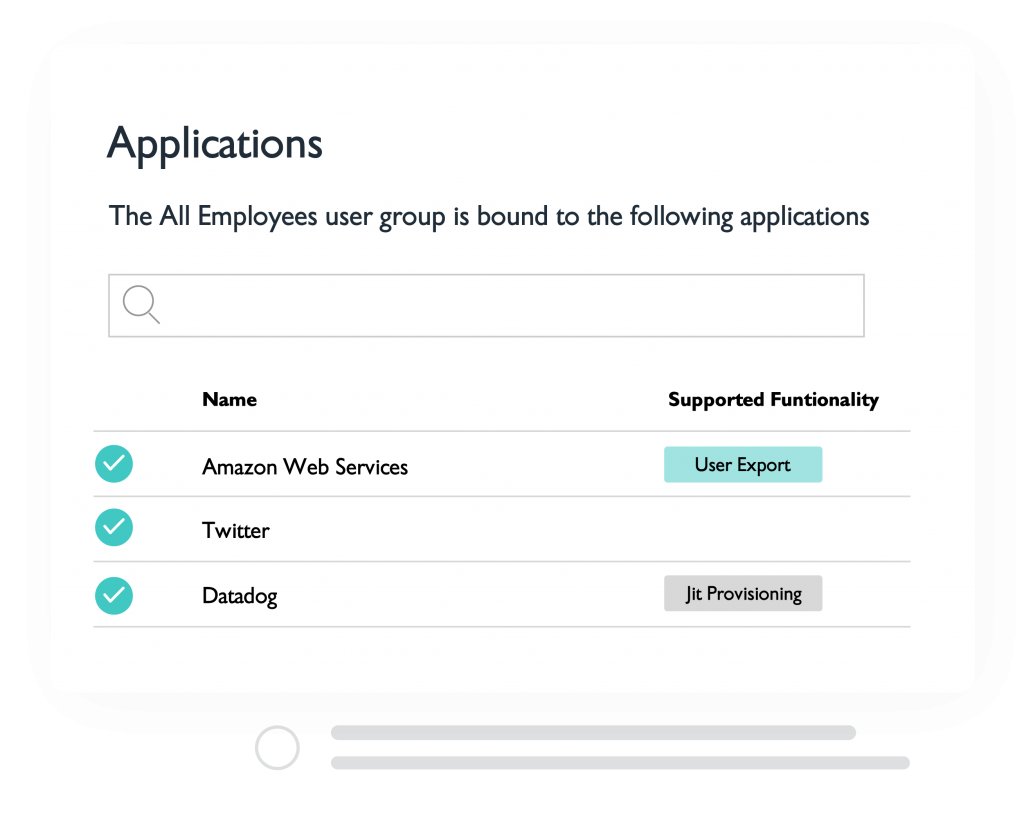
Task: Focus the applications search field
Action: pos(486,306)
